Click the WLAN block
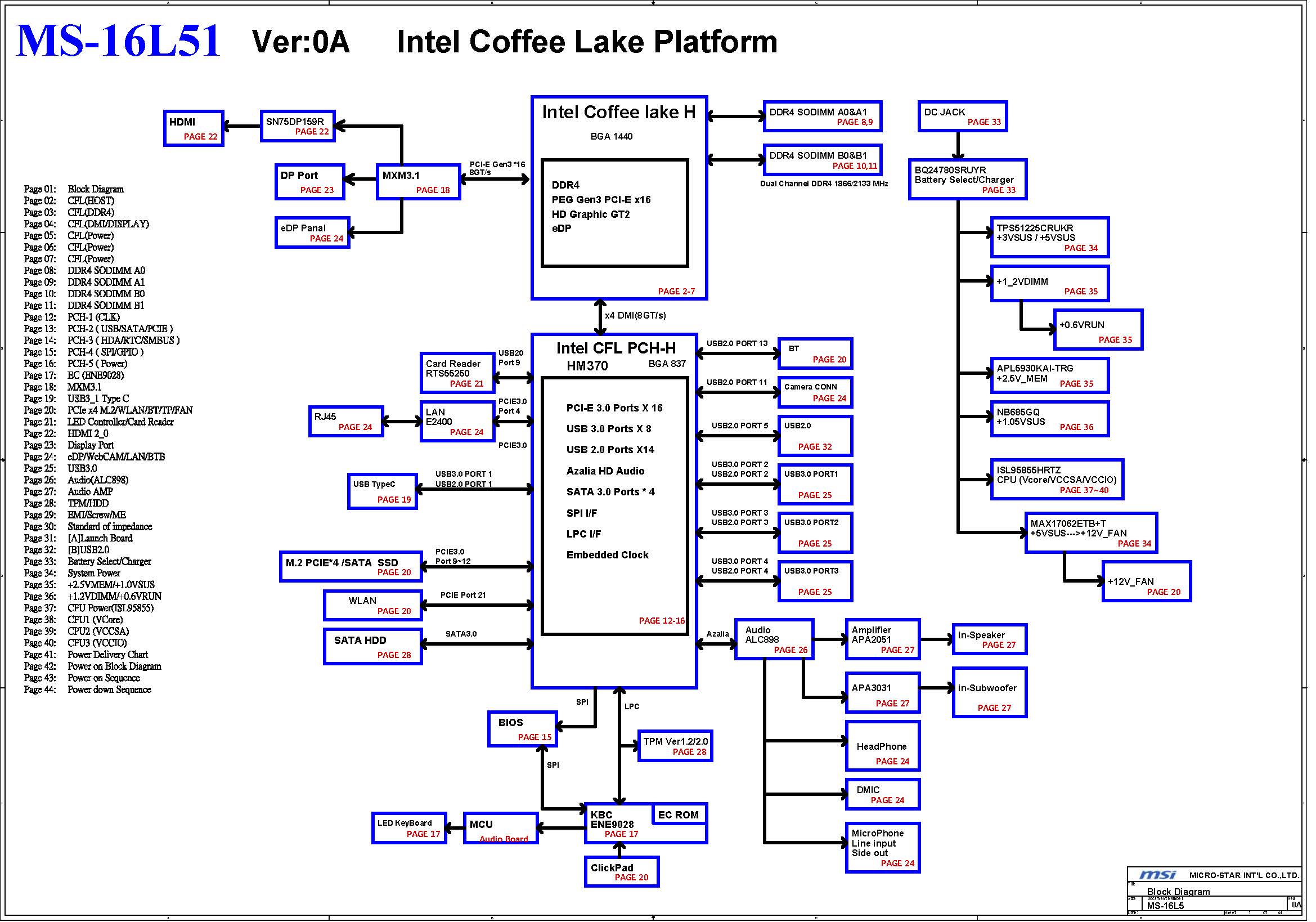 tap(372, 606)
